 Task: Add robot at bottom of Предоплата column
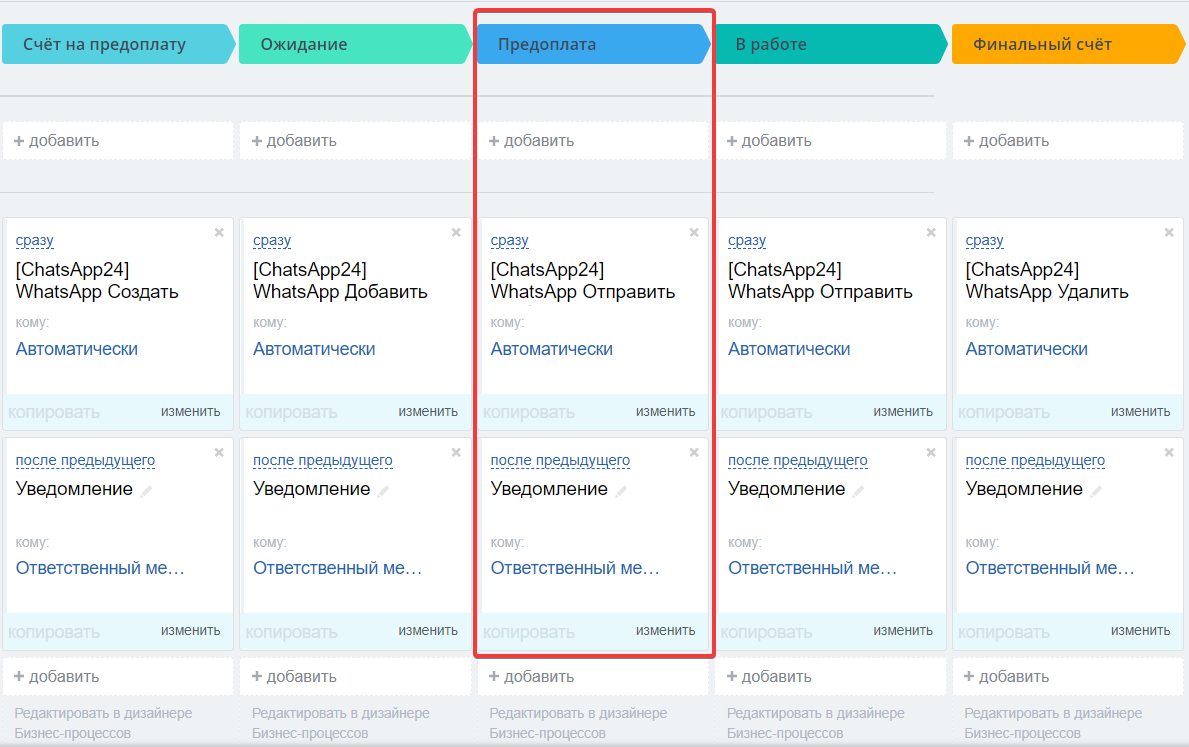(x=531, y=677)
